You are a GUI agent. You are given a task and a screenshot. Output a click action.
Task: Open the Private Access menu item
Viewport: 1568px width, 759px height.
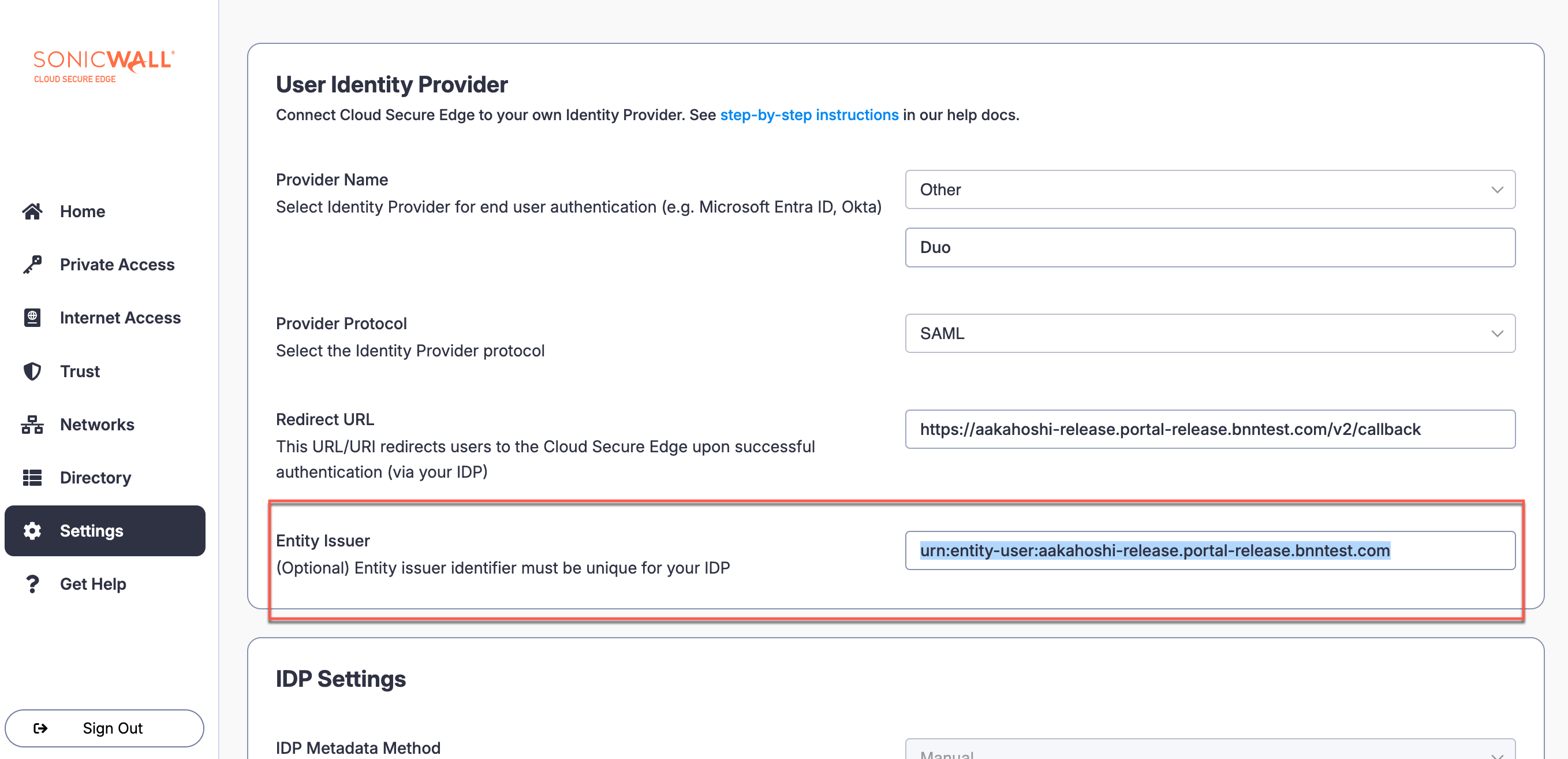117,265
